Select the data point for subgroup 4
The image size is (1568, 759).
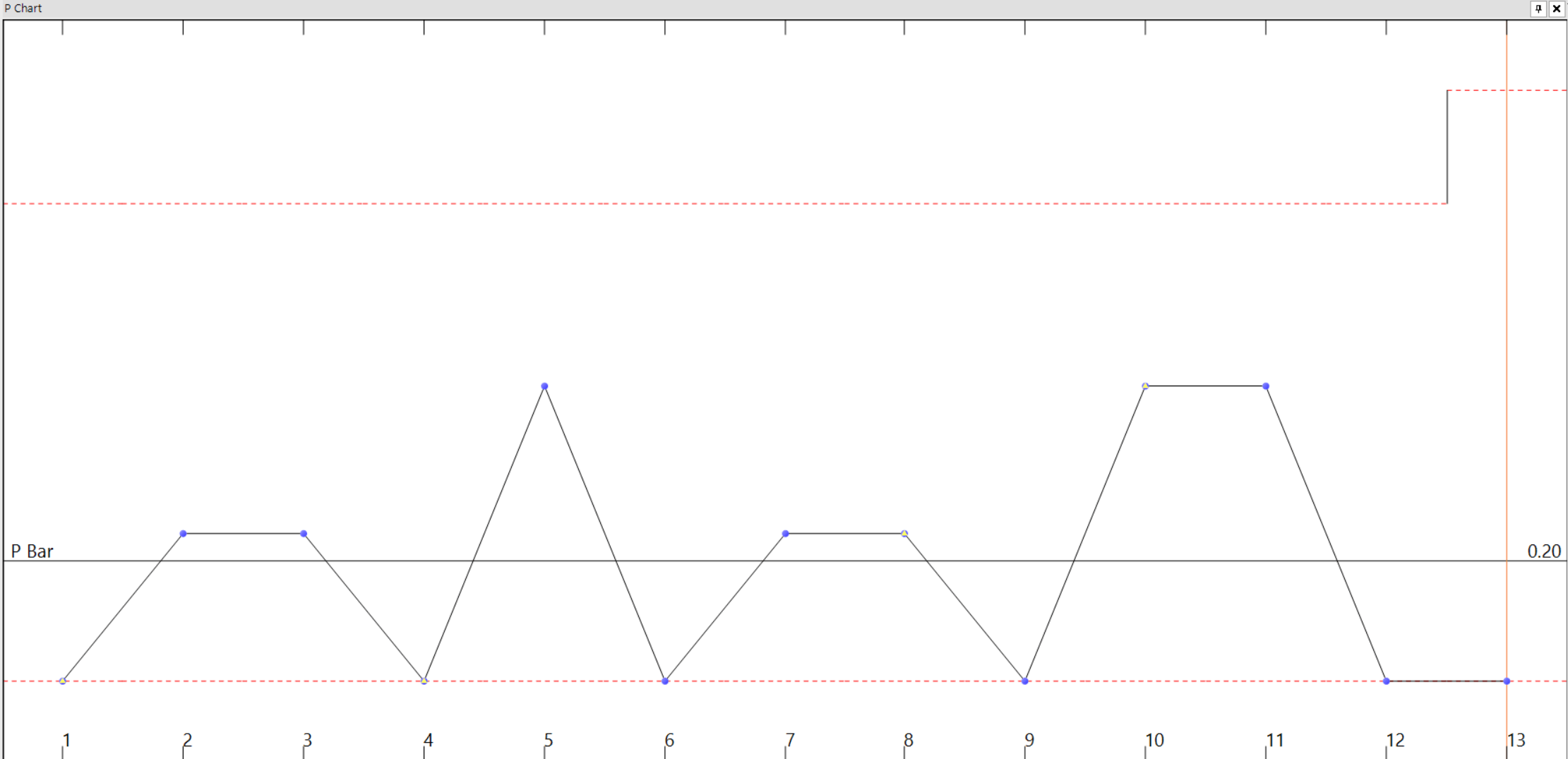point(424,681)
